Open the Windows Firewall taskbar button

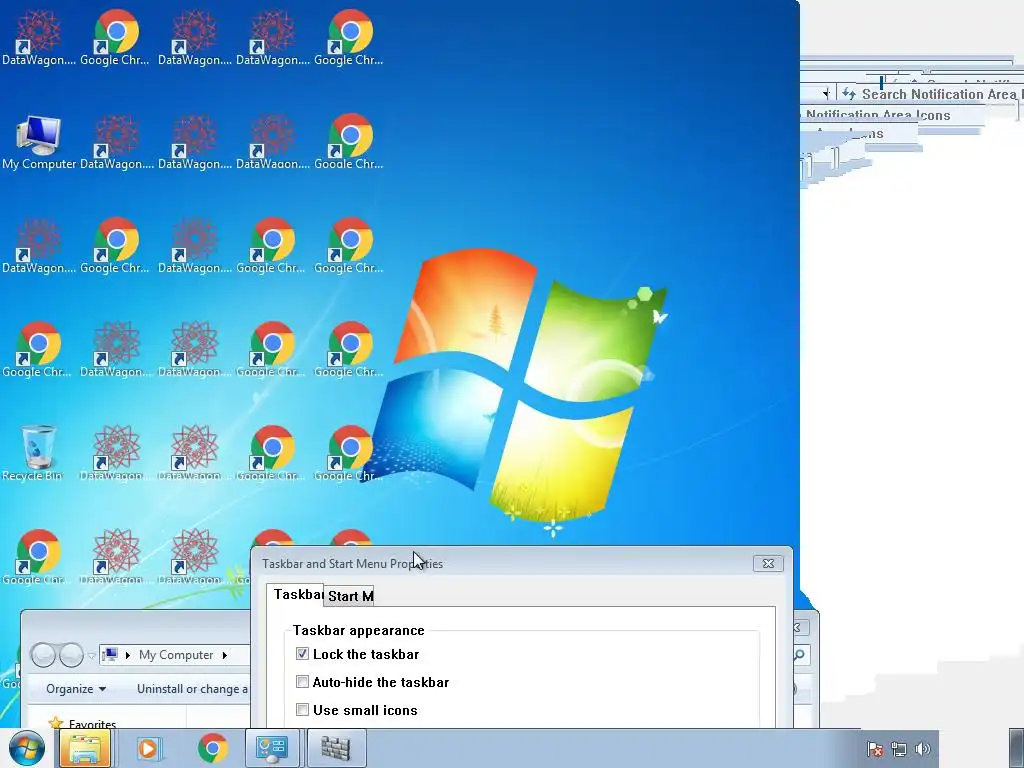click(336, 748)
